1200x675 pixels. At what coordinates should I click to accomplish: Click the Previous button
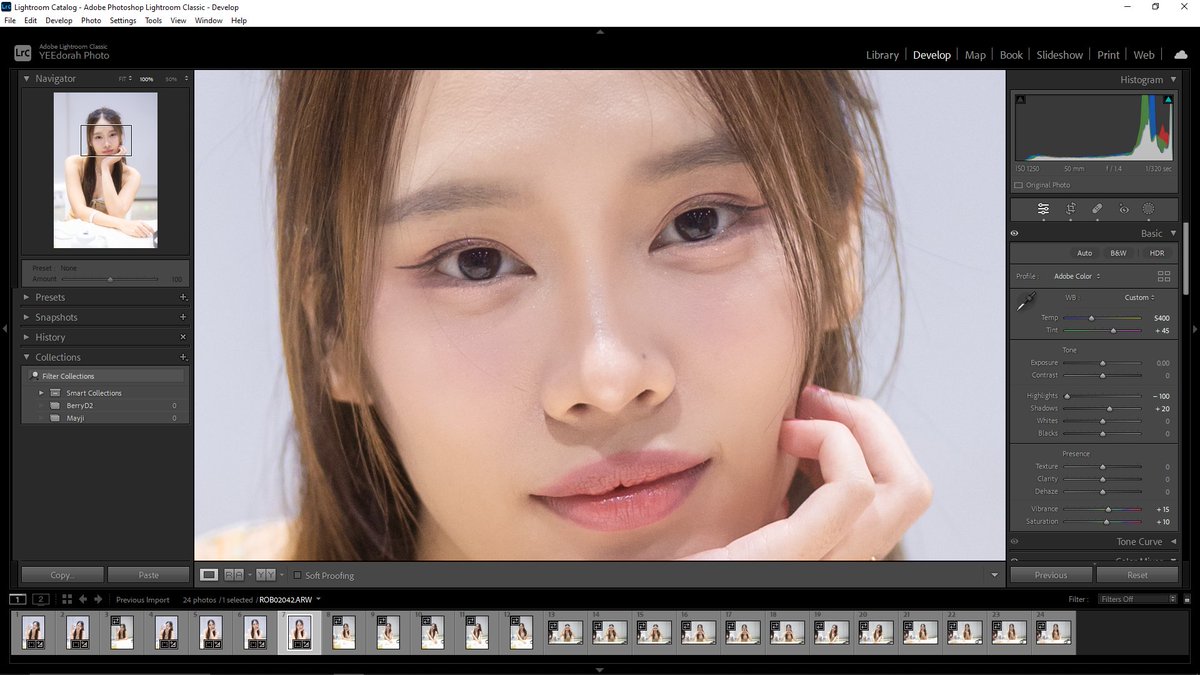coord(1051,575)
